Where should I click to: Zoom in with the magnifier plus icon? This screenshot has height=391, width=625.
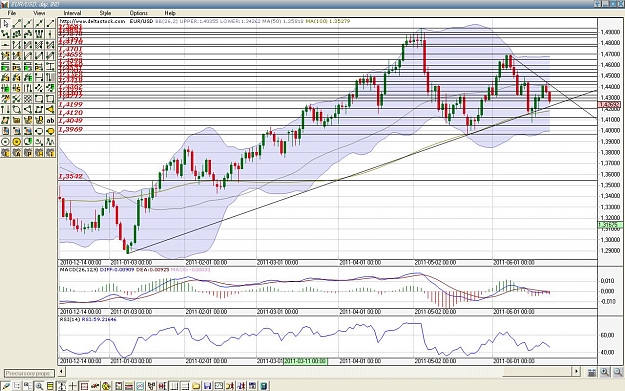point(605,372)
